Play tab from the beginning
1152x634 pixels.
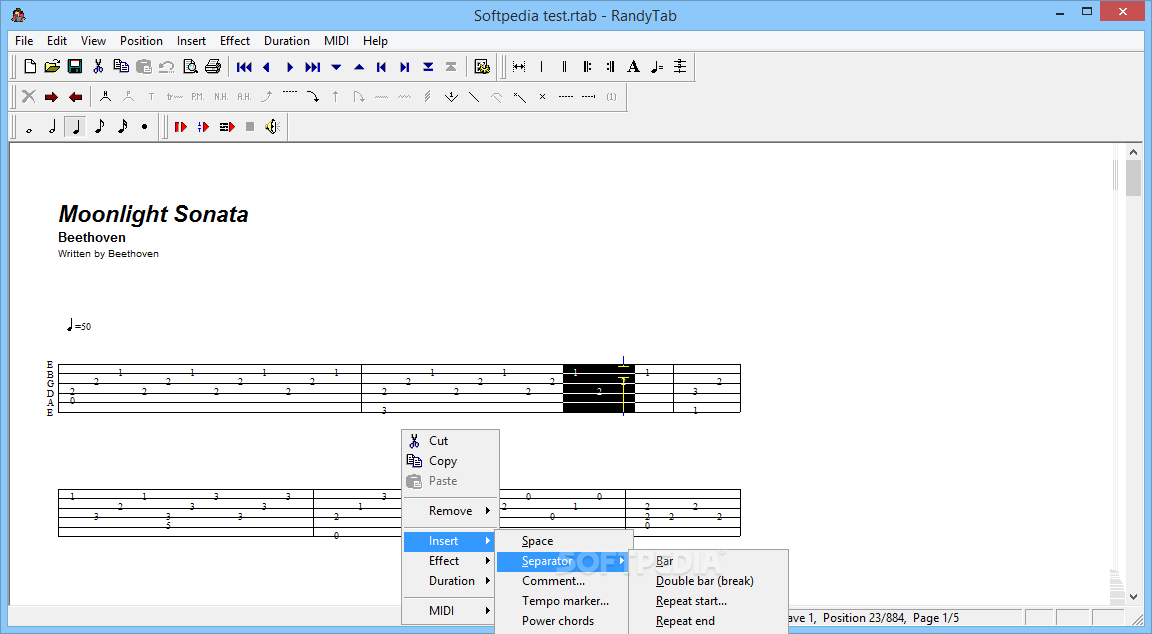point(181,127)
